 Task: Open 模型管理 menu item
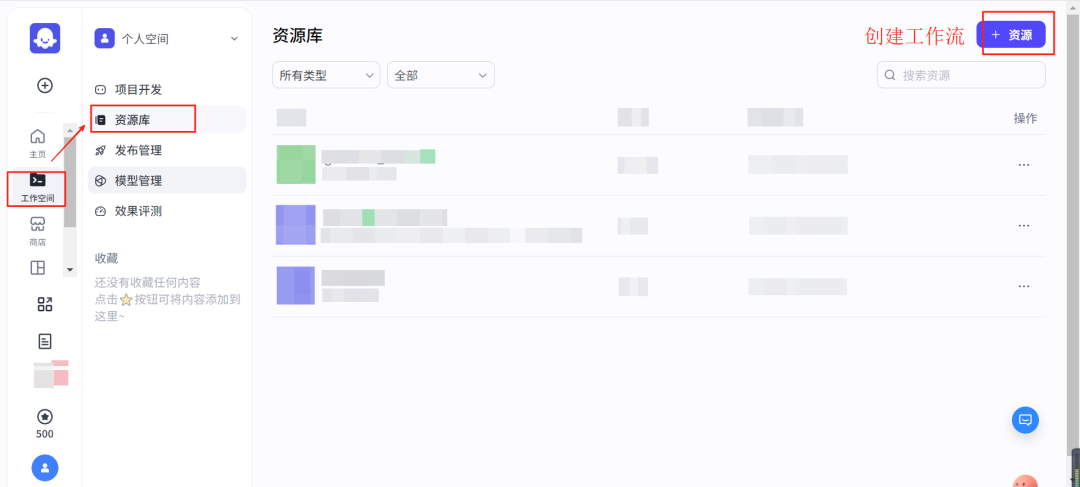tap(137, 181)
